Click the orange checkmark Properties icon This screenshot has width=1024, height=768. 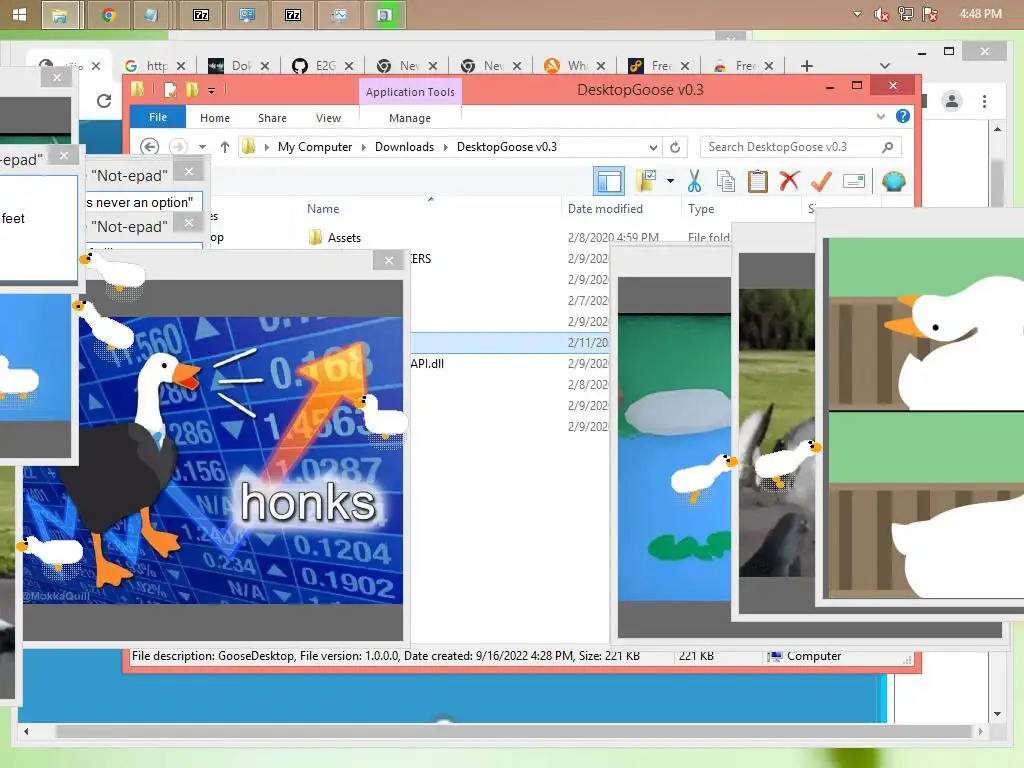(821, 181)
